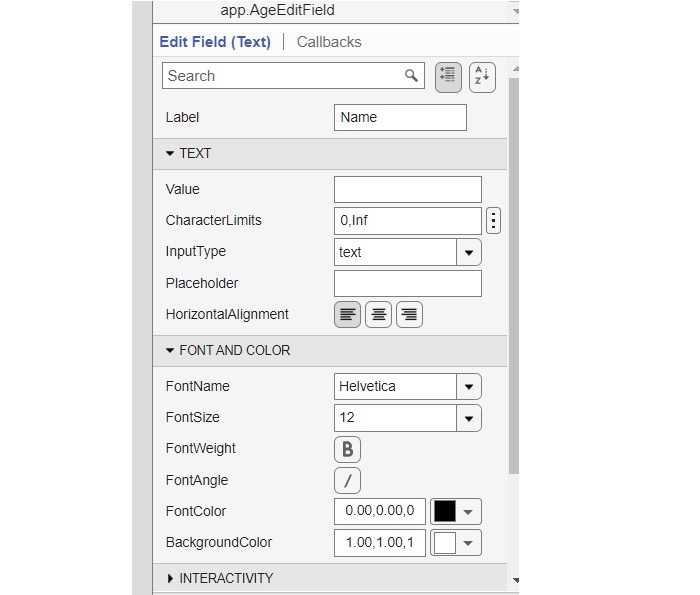The width and height of the screenshot is (700, 595).
Task: Align text to the left
Action: (347, 315)
